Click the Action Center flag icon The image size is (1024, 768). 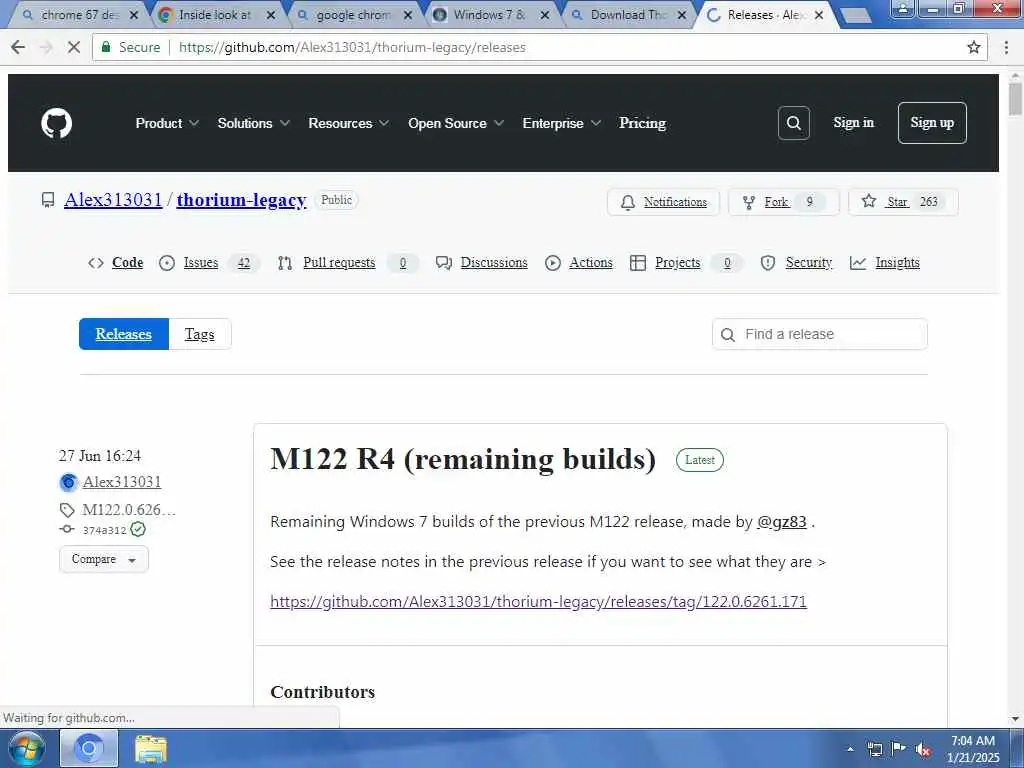click(x=899, y=748)
